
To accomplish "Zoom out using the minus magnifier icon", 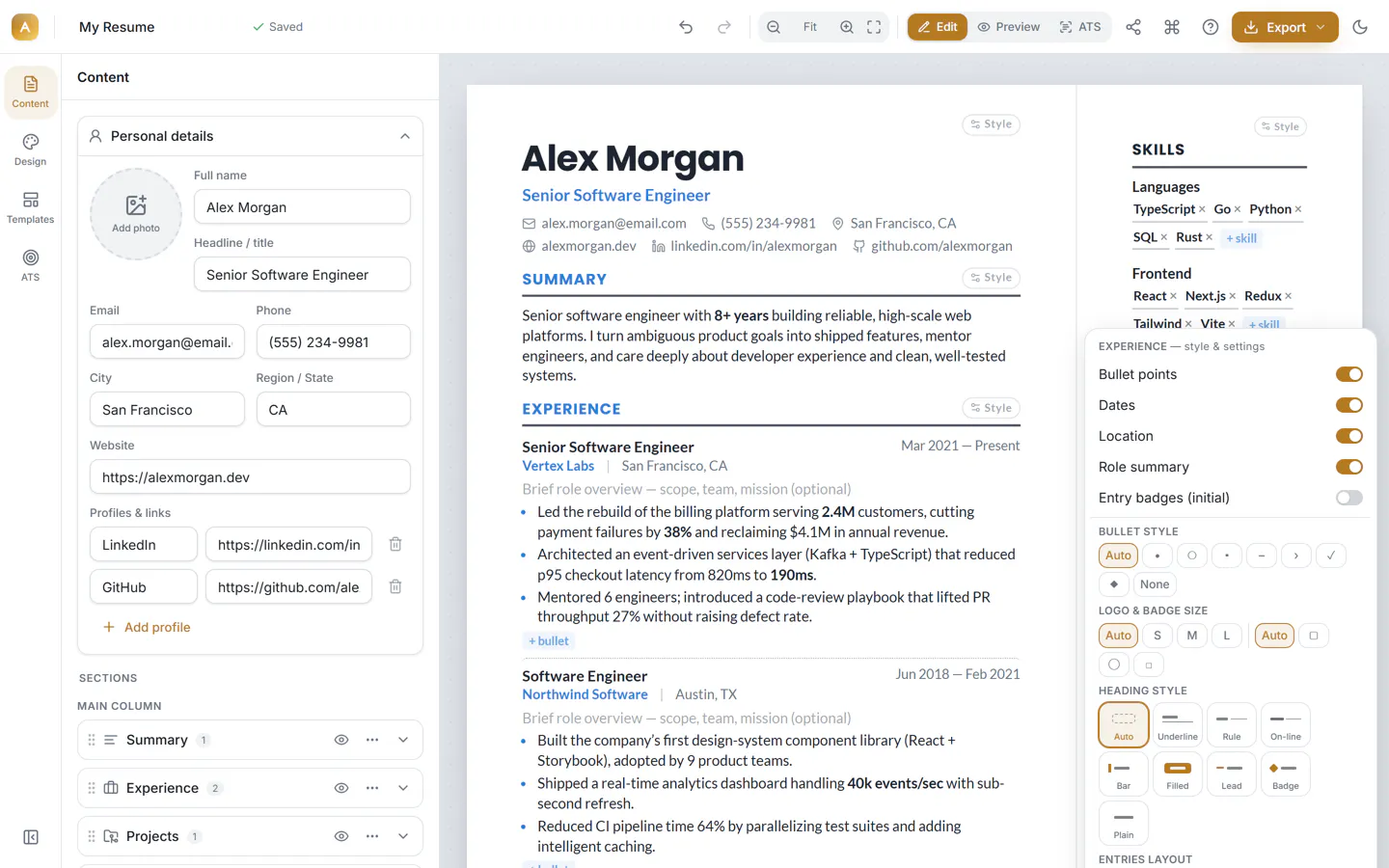I will [774, 27].
